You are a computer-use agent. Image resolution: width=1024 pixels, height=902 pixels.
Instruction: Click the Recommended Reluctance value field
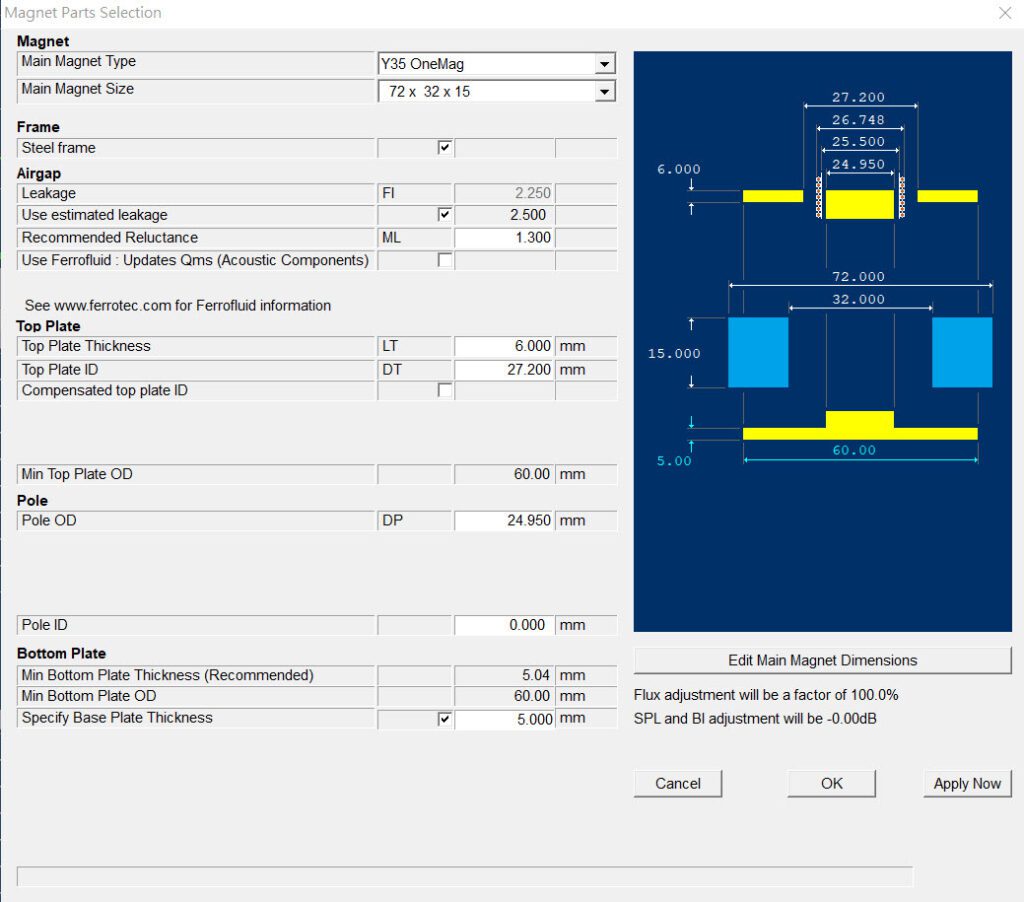504,238
